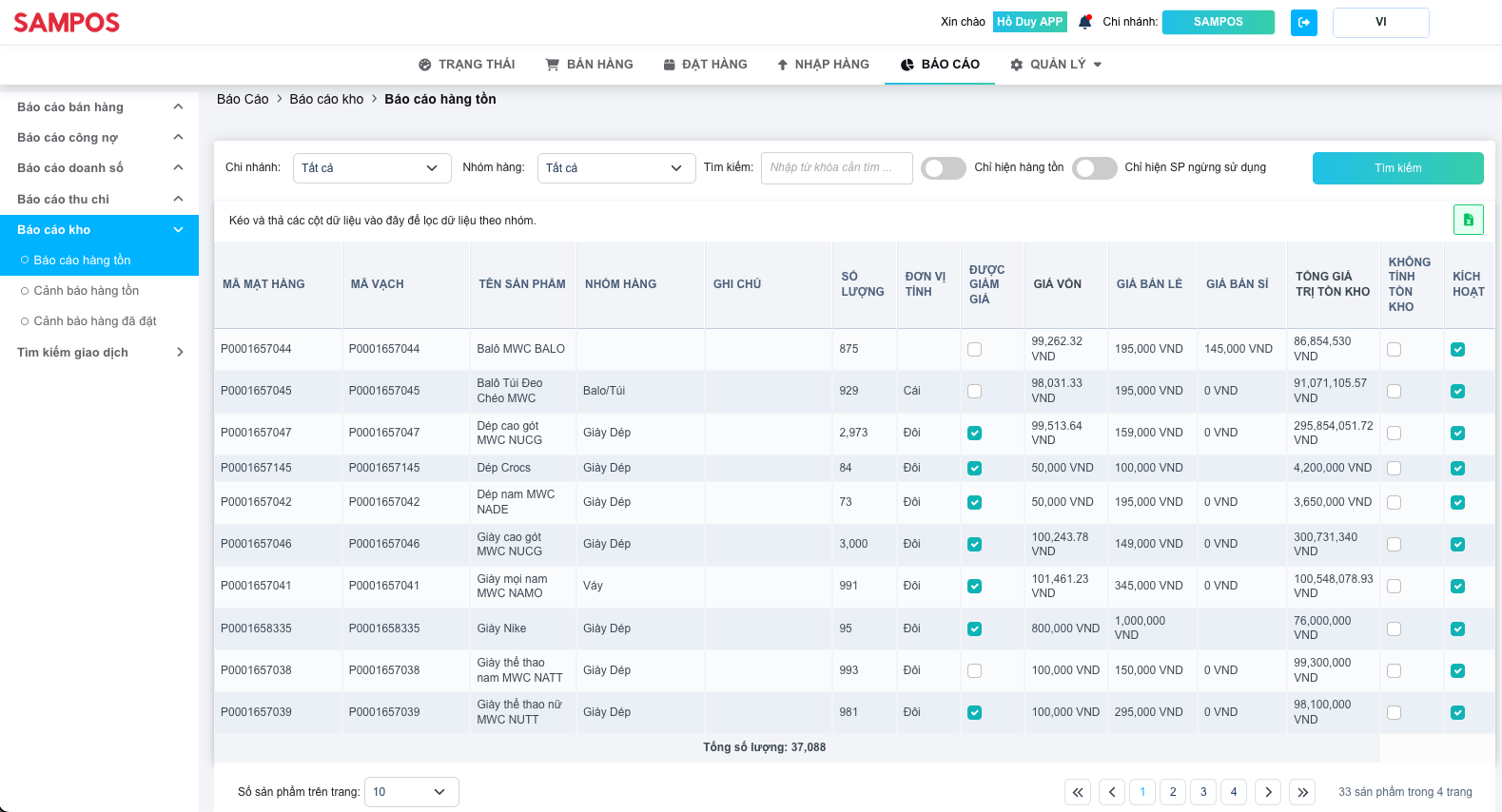Click the logout icon button
Viewport: 1502px width, 812px height.
(x=1303, y=22)
